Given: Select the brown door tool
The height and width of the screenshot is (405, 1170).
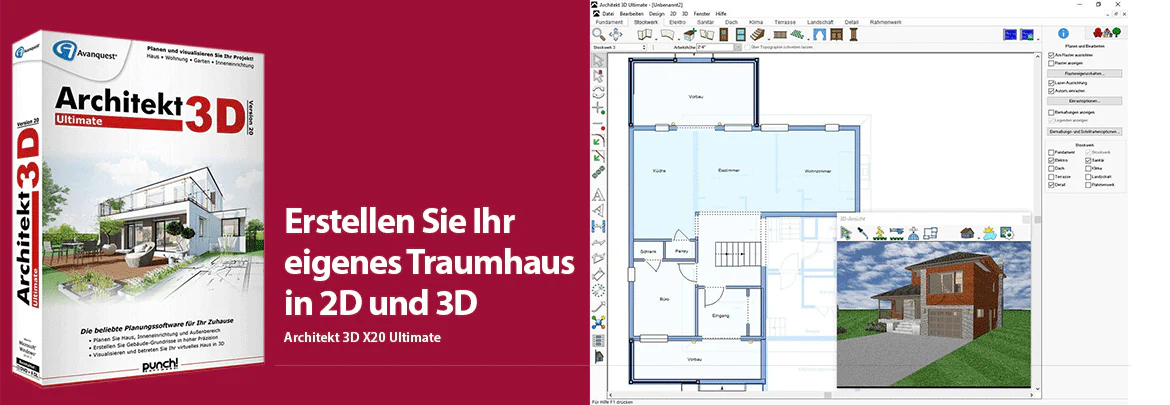Looking at the screenshot, I should point(724,34).
